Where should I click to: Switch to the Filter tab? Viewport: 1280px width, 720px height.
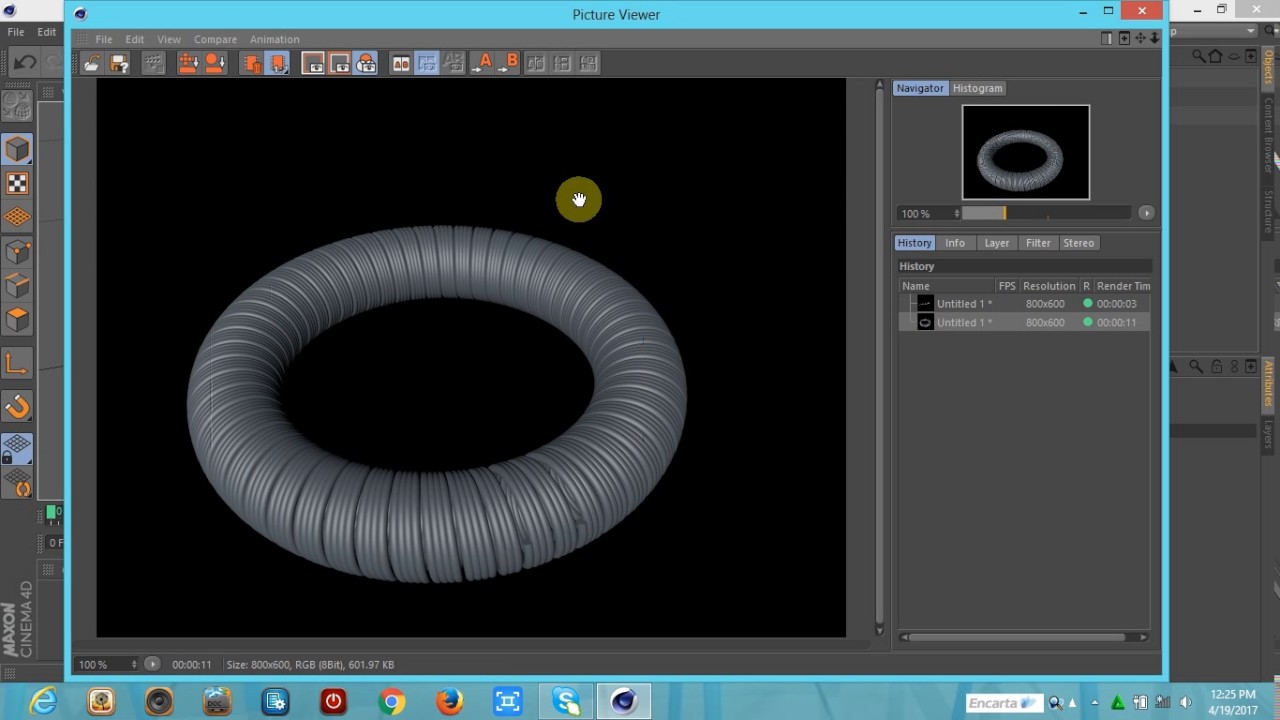pyautogui.click(x=1038, y=243)
